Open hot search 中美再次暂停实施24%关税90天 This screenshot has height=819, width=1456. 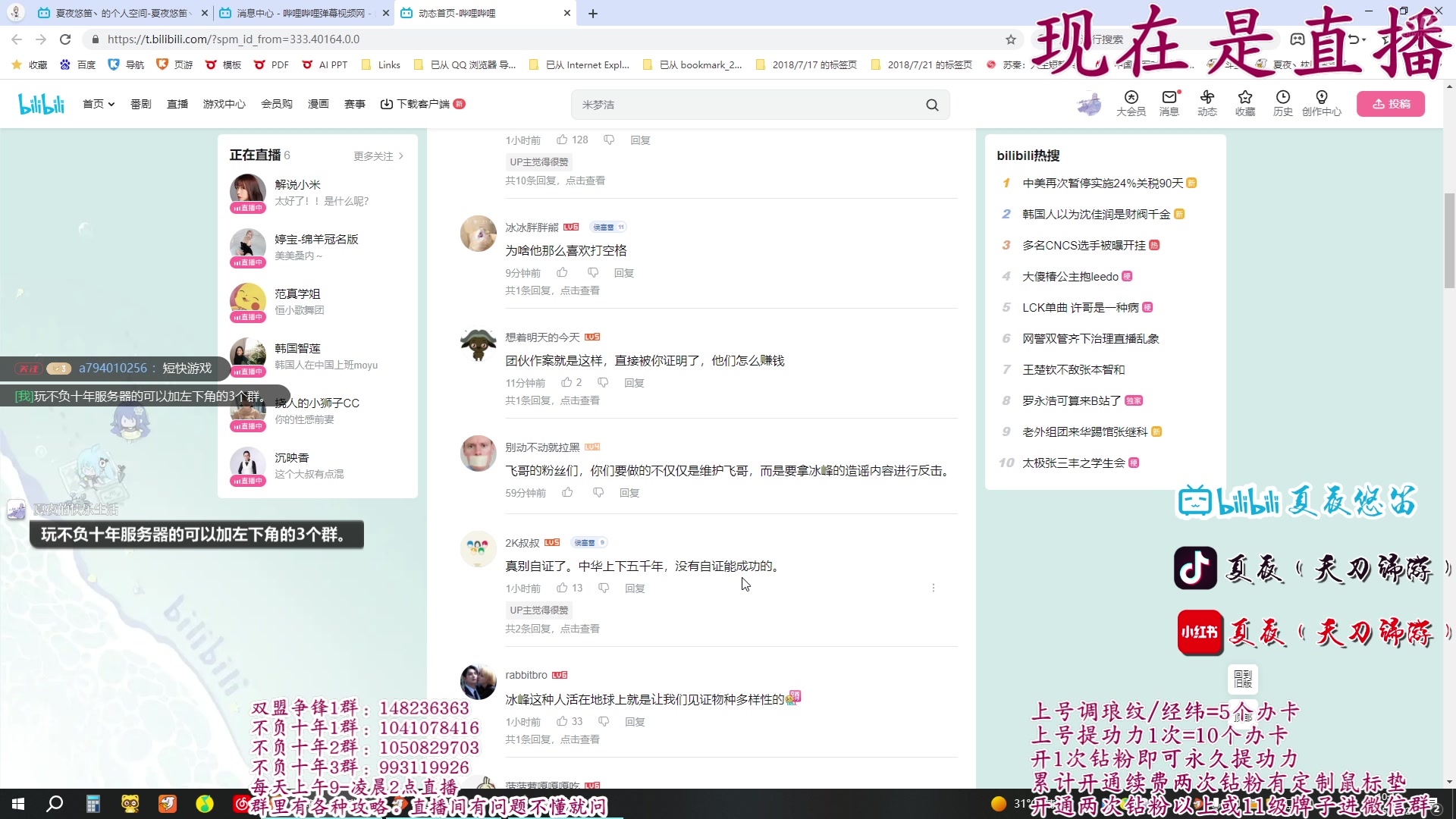click(x=1103, y=183)
